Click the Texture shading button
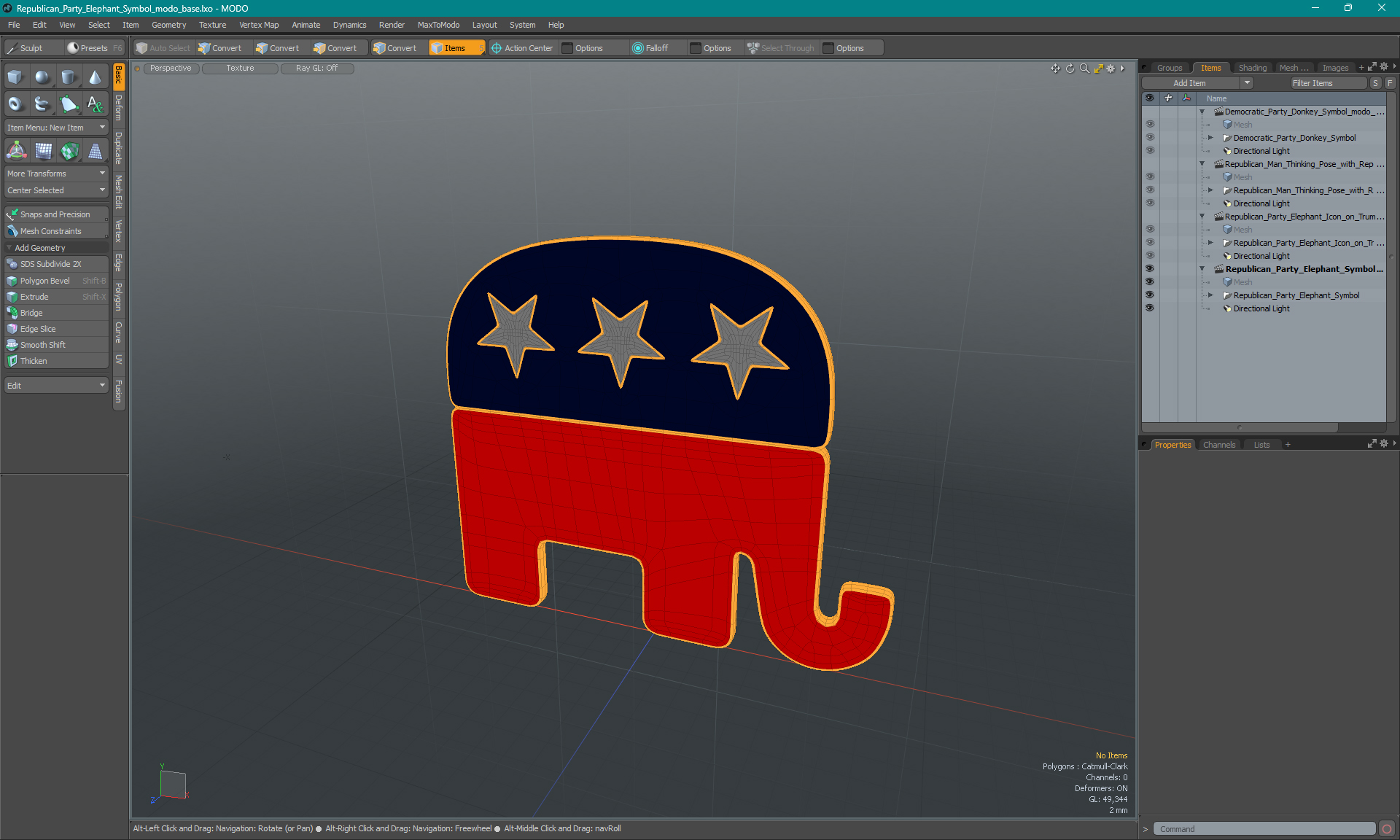1400x840 pixels. click(x=240, y=69)
